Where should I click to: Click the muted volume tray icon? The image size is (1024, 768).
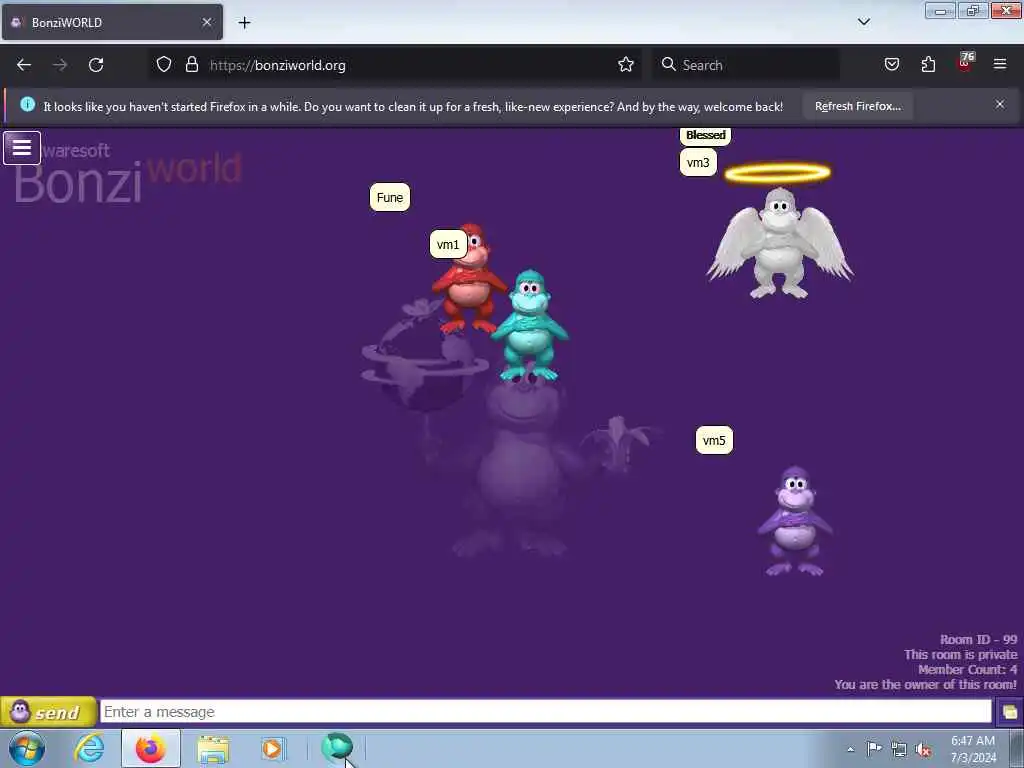pyautogui.click(x=923, y=750)
